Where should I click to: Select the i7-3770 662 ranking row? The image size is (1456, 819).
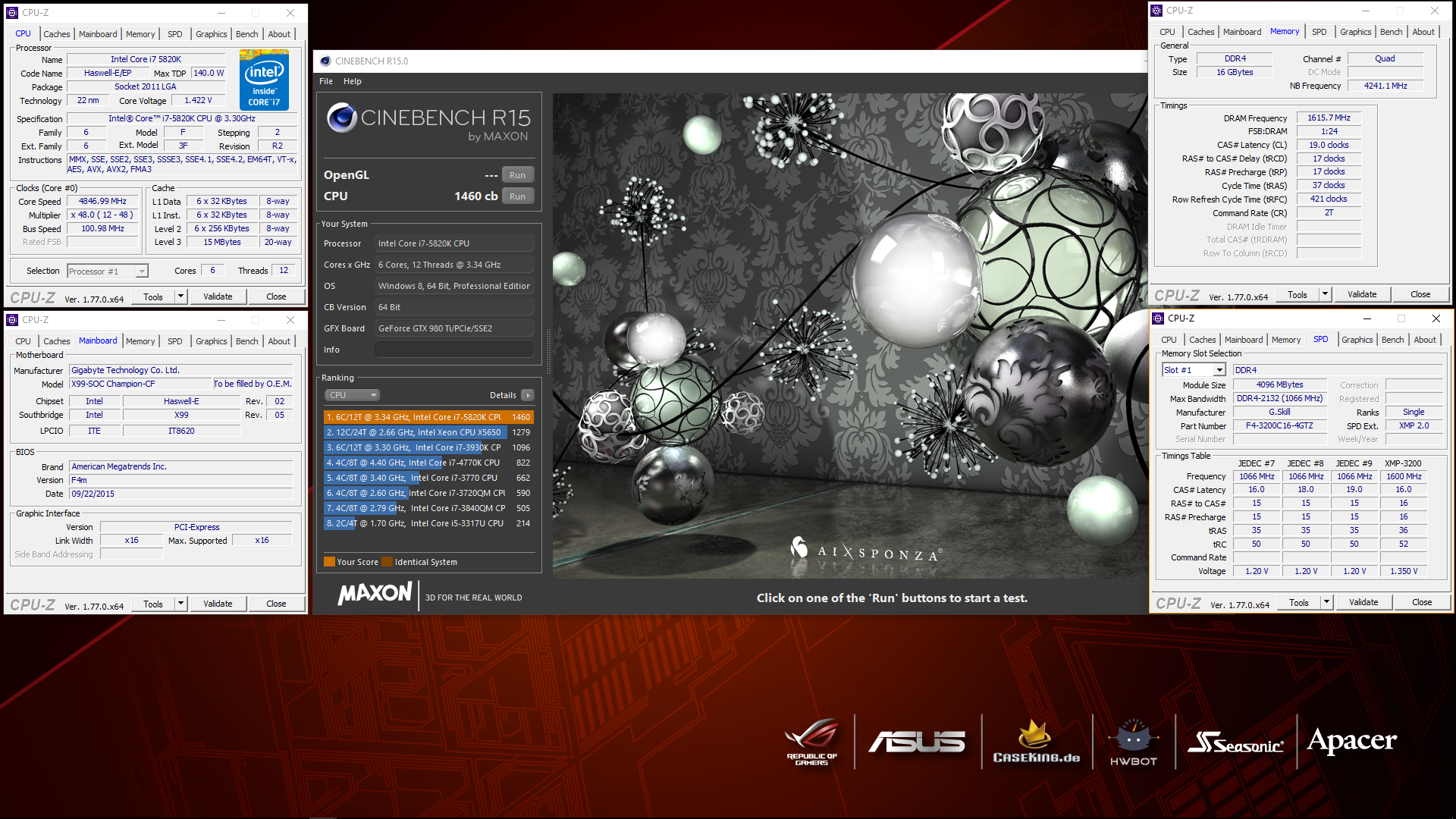click(x=428, y=478)
